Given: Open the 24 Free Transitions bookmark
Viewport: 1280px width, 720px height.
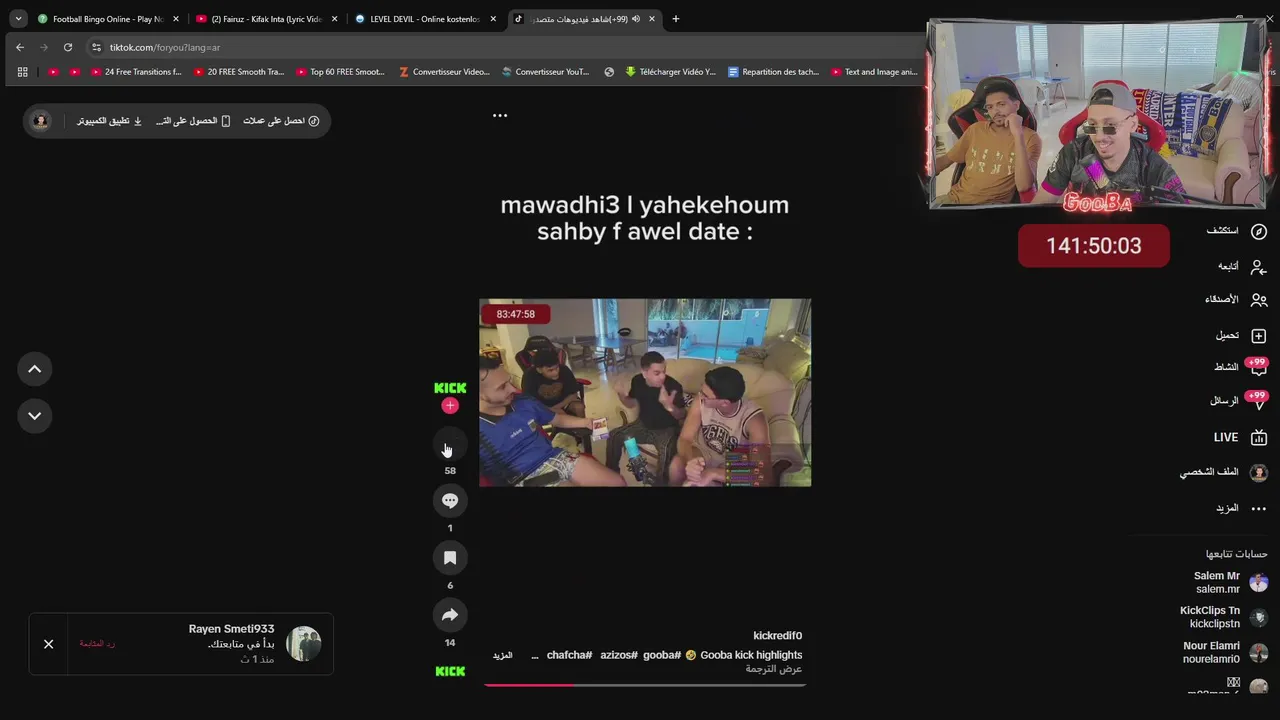Looking at the screenshot, I should click(x=136, y=72).
